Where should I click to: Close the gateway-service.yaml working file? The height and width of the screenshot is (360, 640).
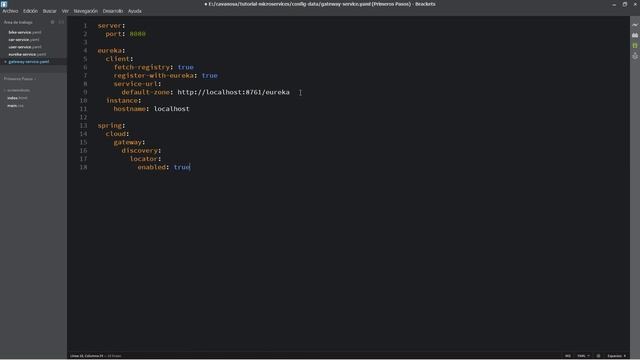tap(5, 62)
